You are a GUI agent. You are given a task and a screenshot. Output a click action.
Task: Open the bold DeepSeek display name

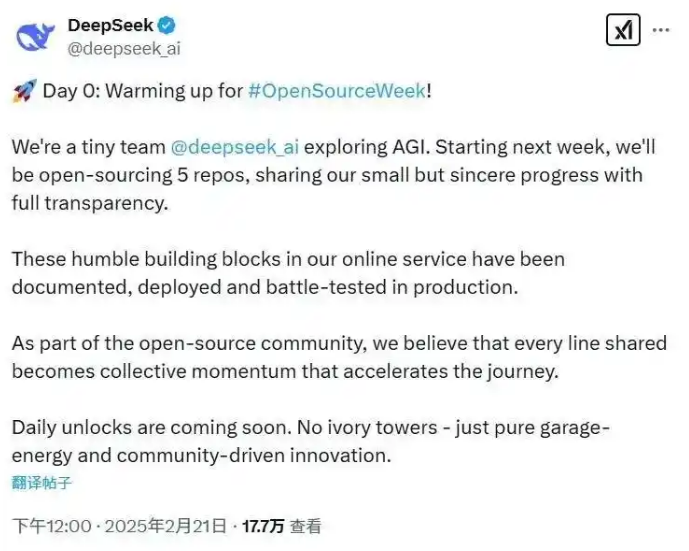[x=110, y=25]
